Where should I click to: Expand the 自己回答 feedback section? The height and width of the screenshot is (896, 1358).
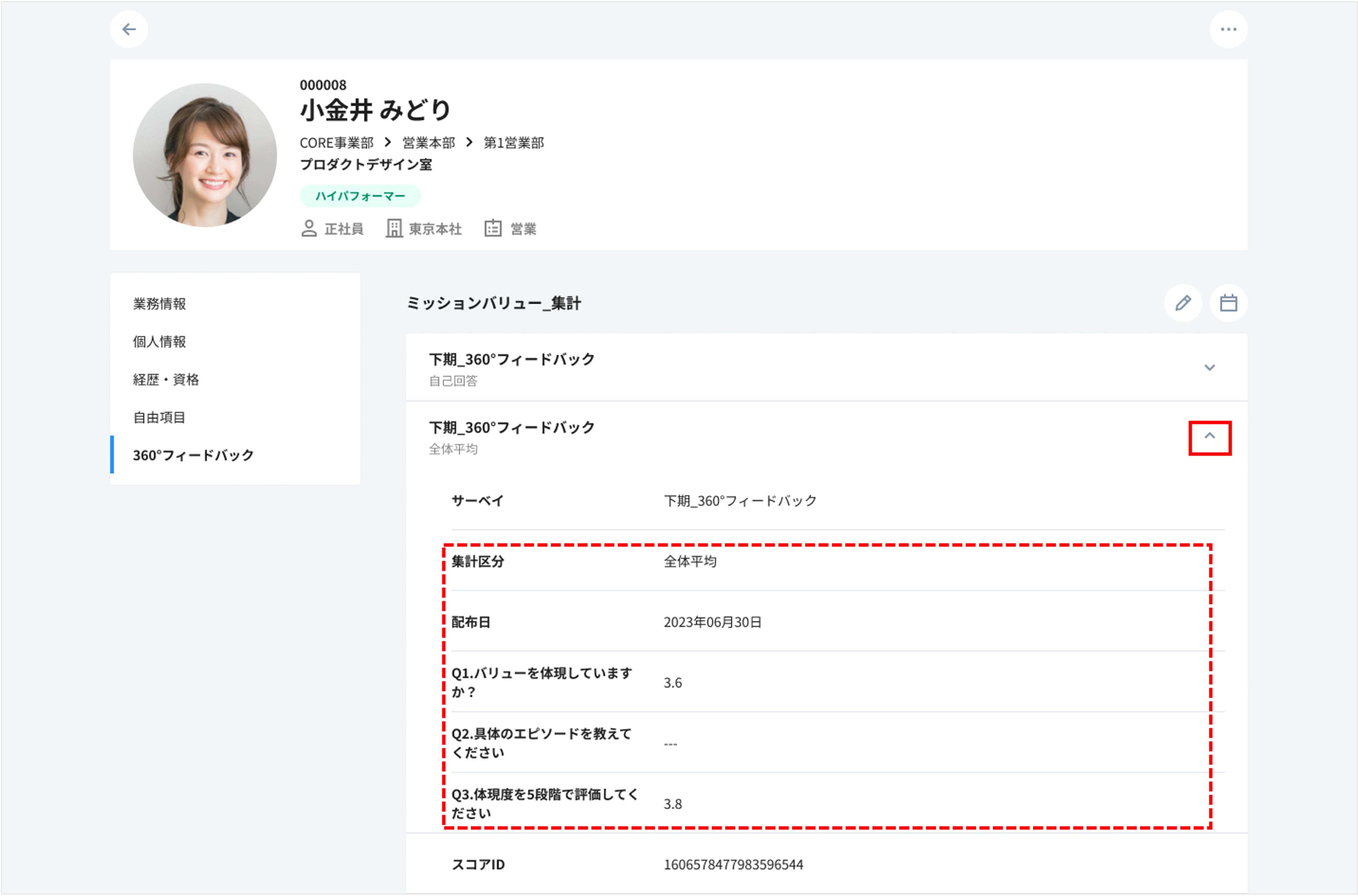coord(1209,368)
